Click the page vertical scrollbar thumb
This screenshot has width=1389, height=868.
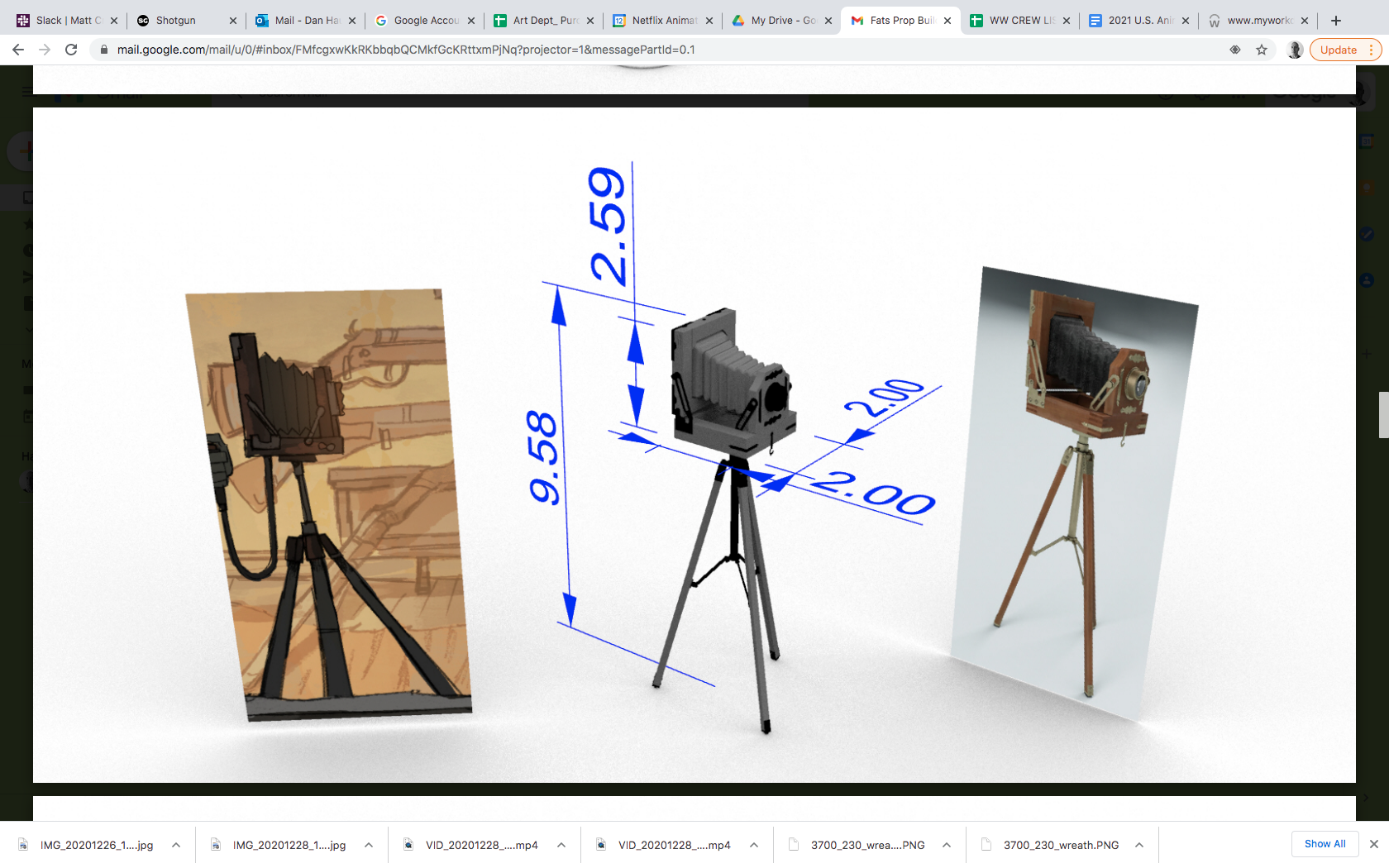click(1383, 415)
